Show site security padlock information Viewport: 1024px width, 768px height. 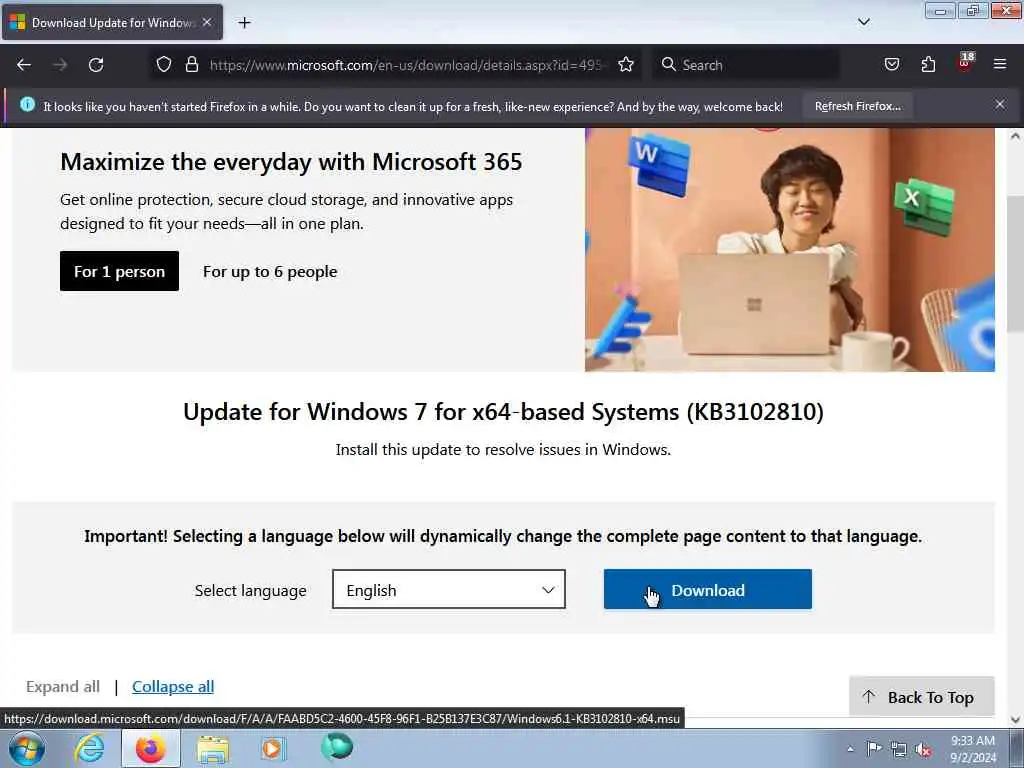[191, 65]
